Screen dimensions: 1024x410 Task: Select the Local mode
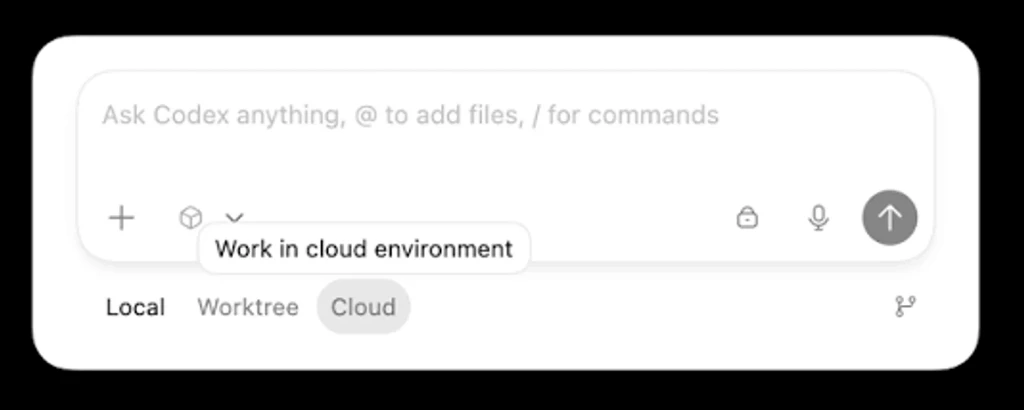tap(136, 307)
